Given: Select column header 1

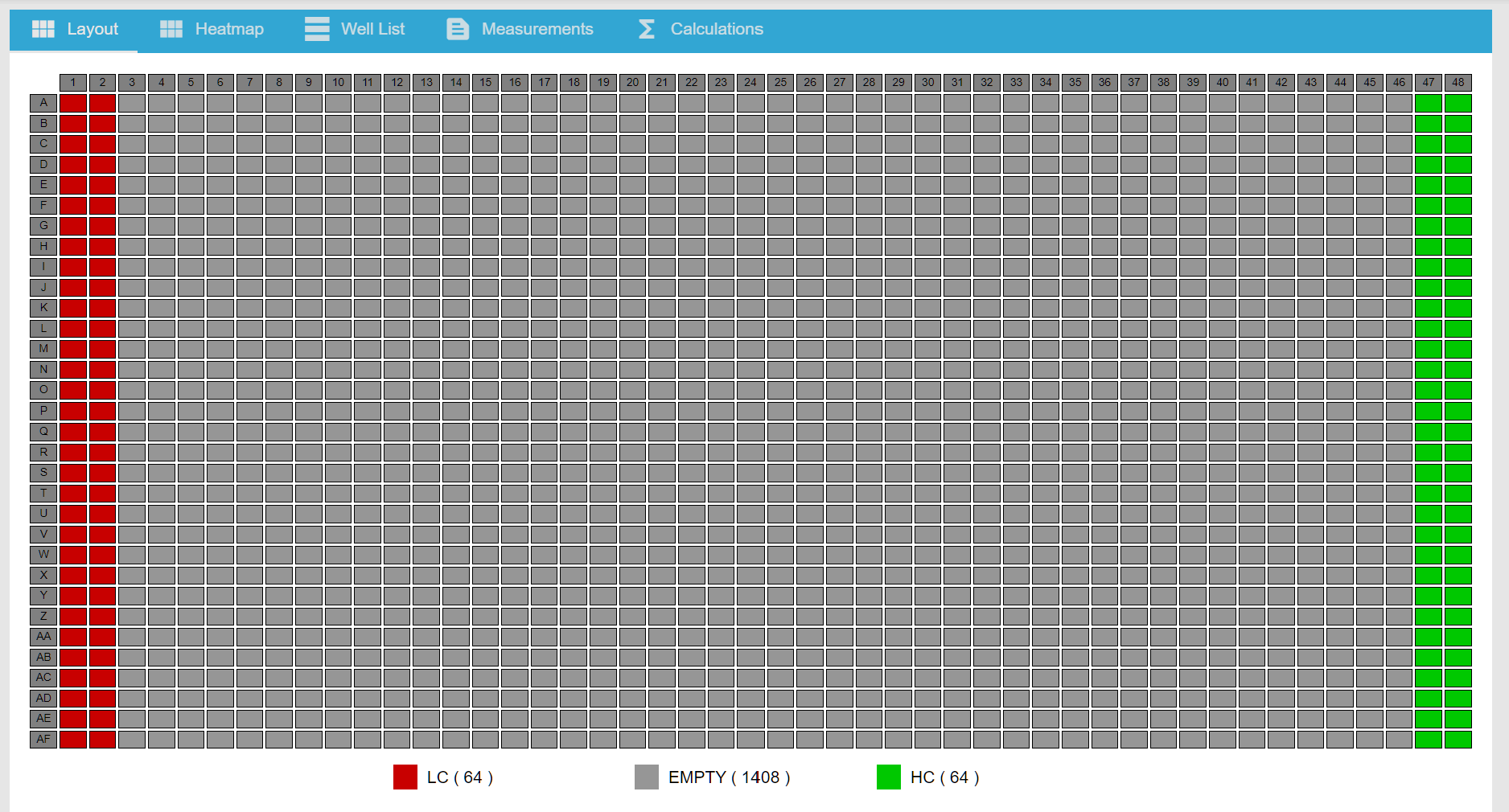Looking at the screenshot, I should click(73, 82).
